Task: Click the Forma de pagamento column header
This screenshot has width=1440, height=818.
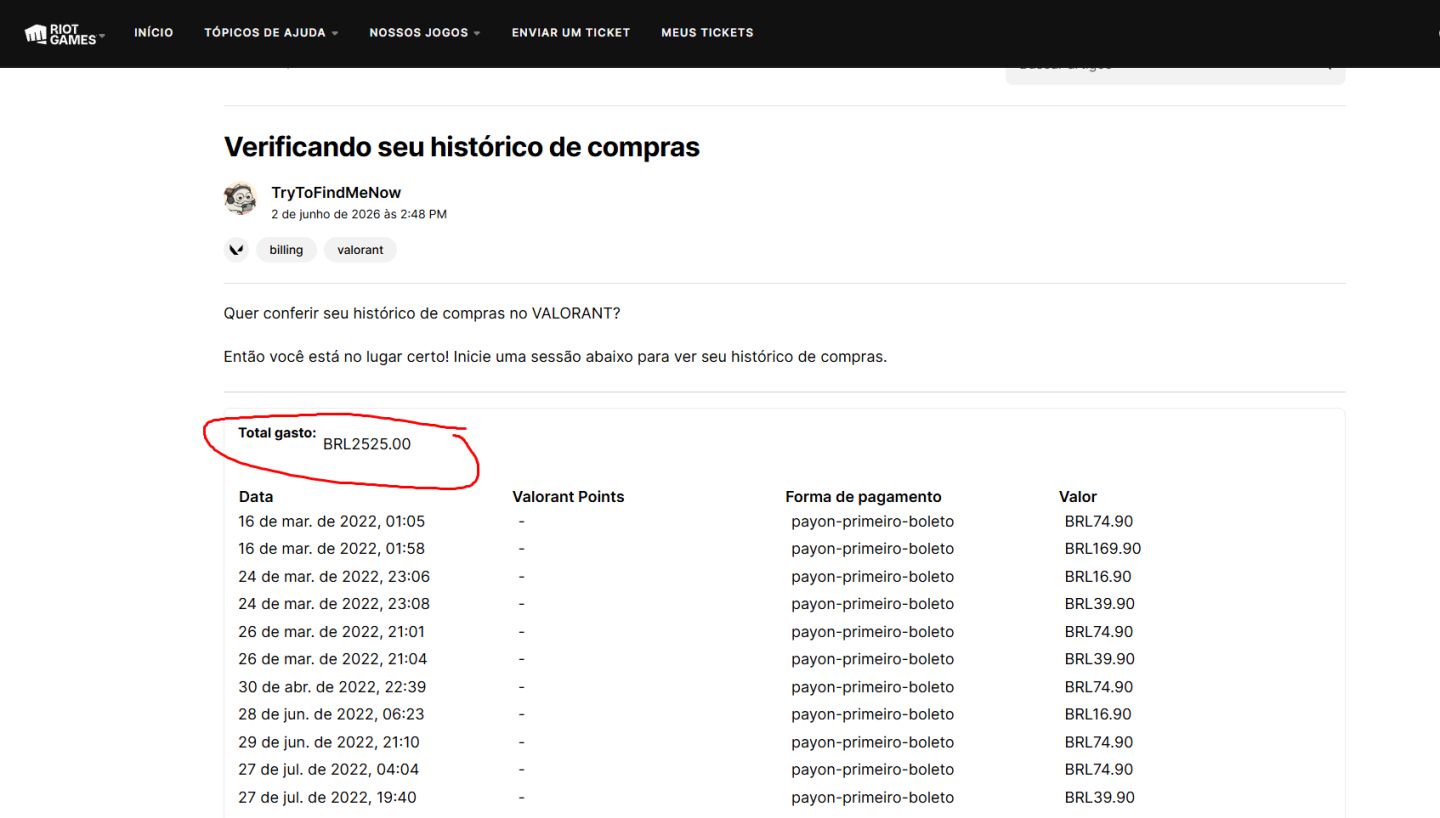Action: 863,497
